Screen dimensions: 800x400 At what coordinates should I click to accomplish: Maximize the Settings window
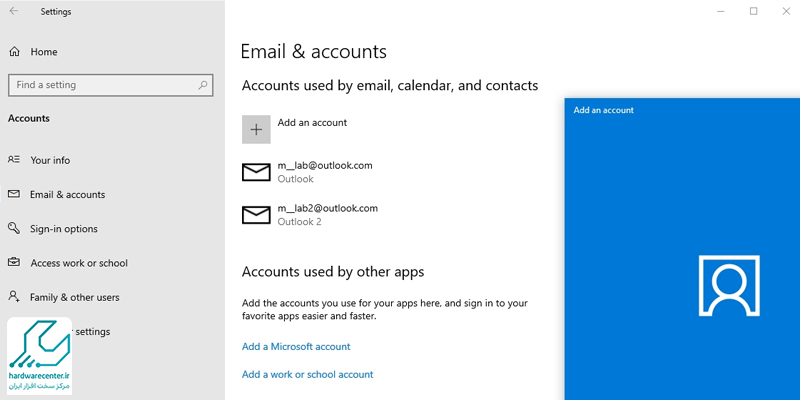click(x=754, y=11)
